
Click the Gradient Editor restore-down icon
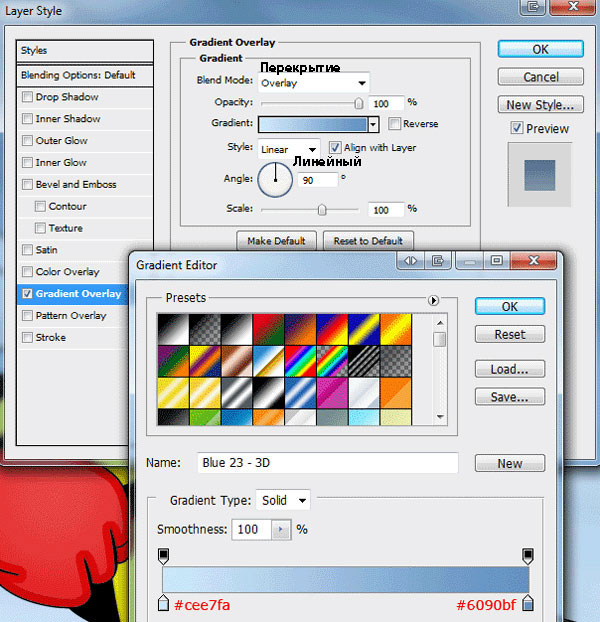[496, 261]
